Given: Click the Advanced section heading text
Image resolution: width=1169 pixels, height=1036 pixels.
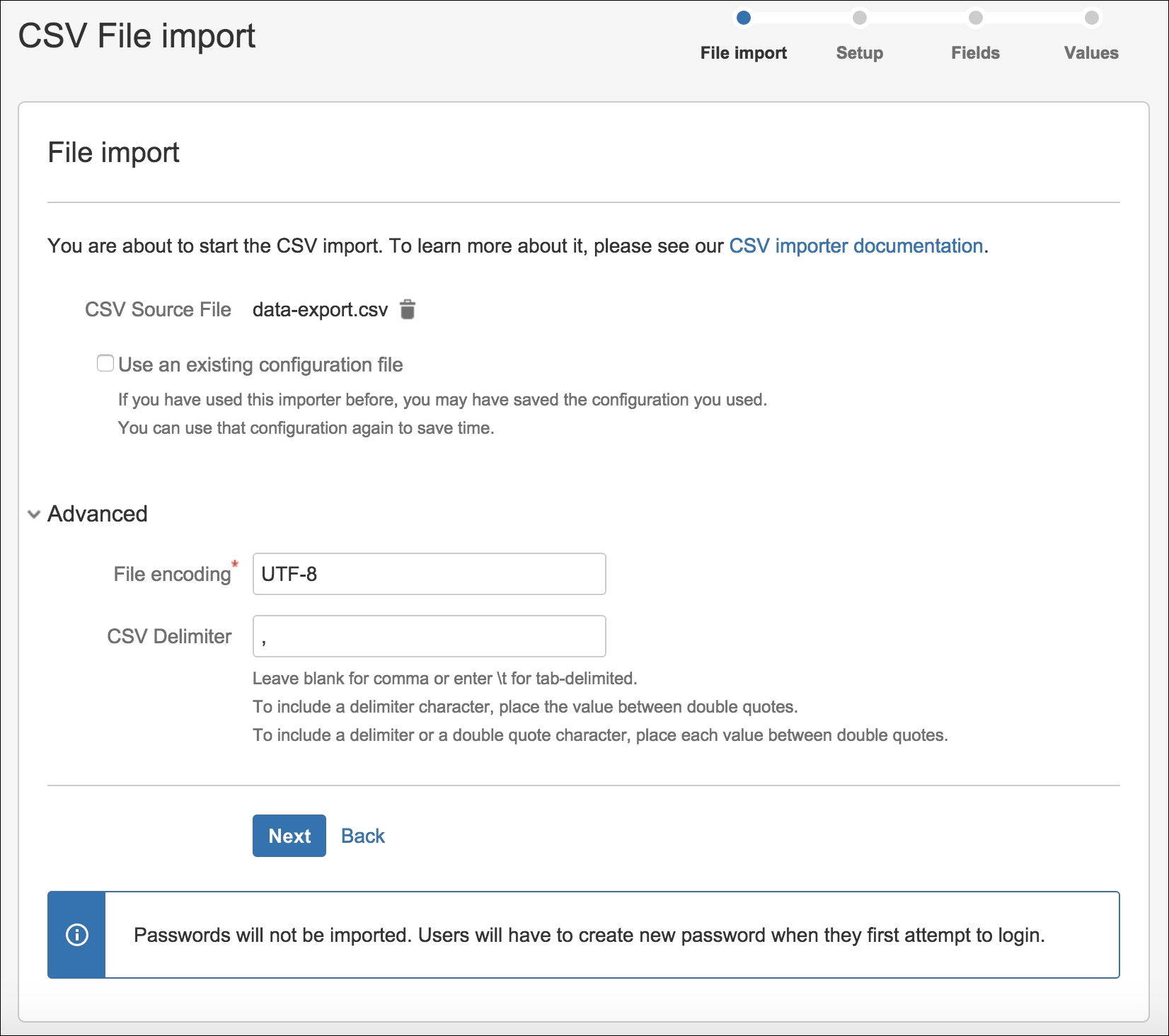Looking at the screenshot, I should point(98,514).
